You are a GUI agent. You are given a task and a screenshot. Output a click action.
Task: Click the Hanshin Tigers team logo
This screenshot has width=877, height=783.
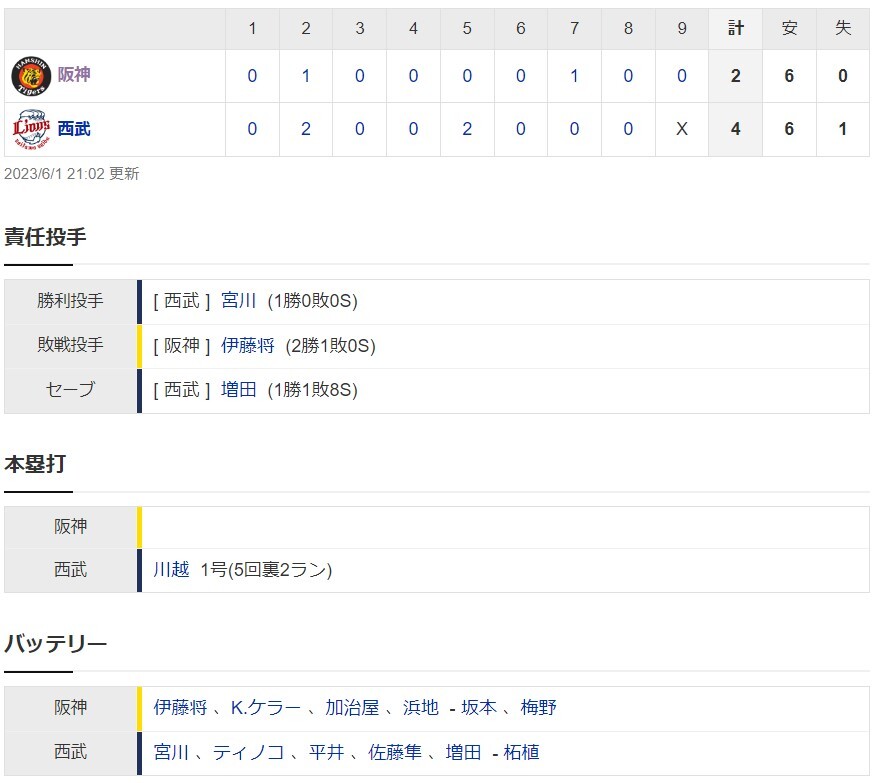[x=31, y=76]
